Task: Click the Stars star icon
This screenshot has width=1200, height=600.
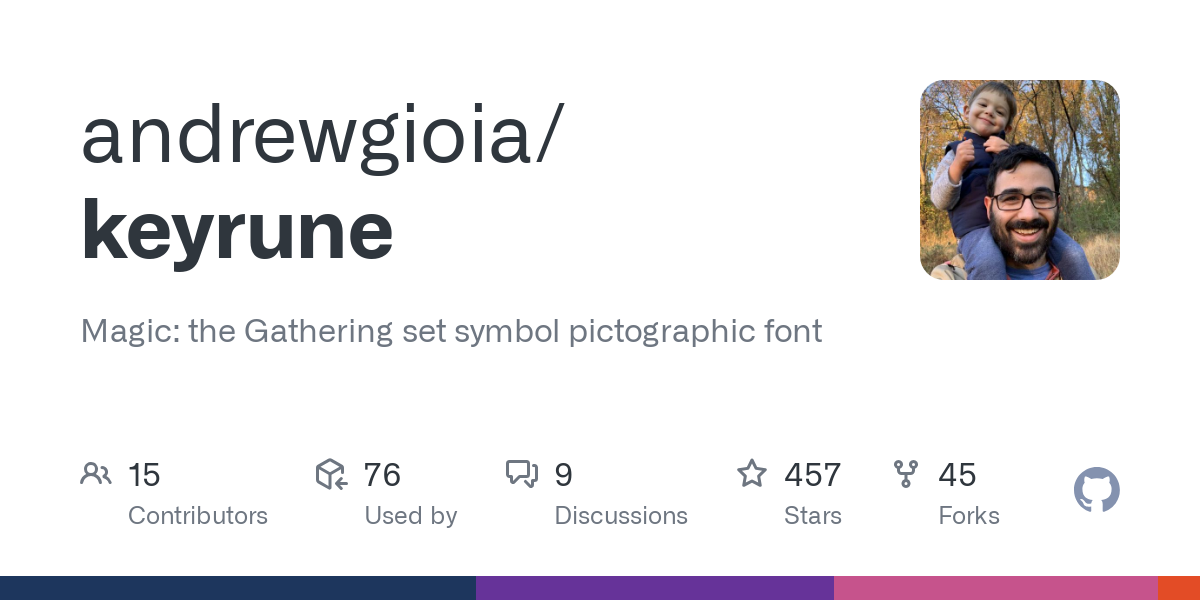Action: click(x=751, y=474)
